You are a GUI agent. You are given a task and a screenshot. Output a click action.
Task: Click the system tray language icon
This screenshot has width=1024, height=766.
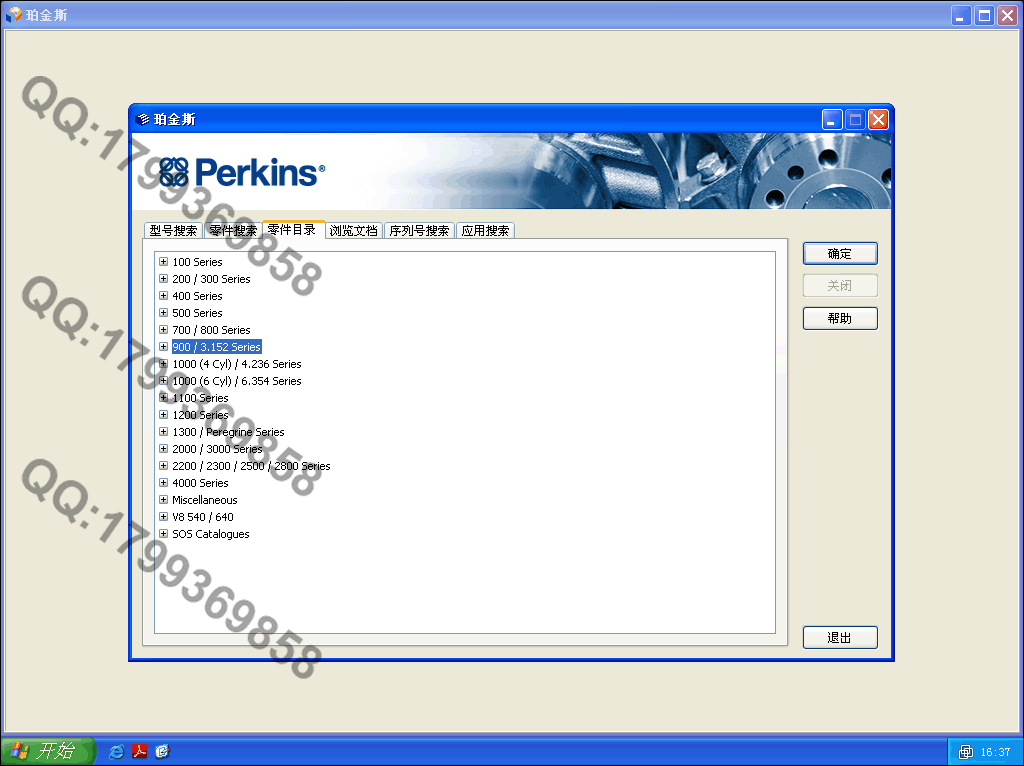click(965, 752)
